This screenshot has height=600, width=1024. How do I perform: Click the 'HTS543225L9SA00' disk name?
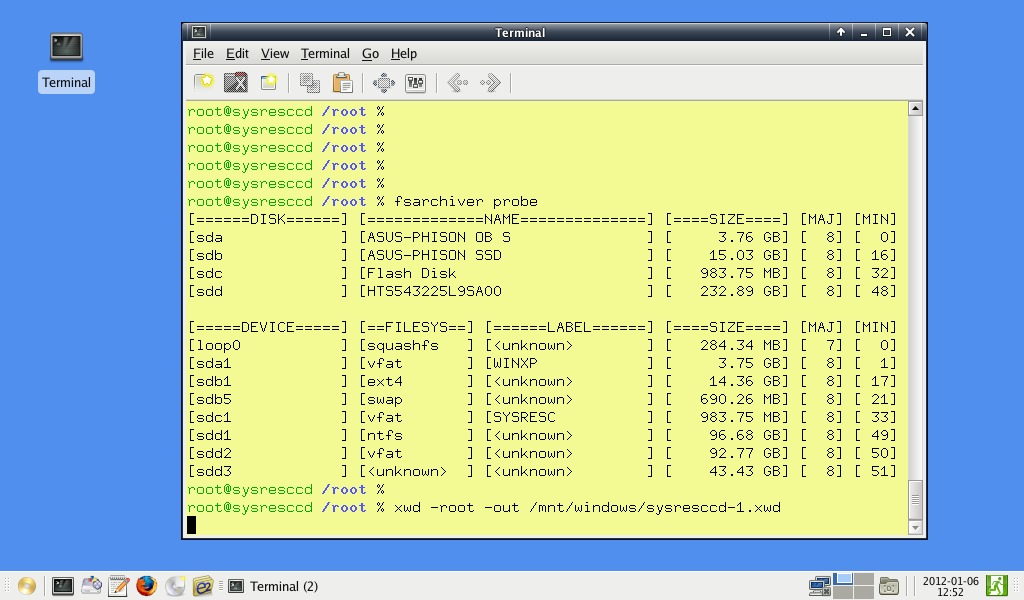[x=434, y=291]
